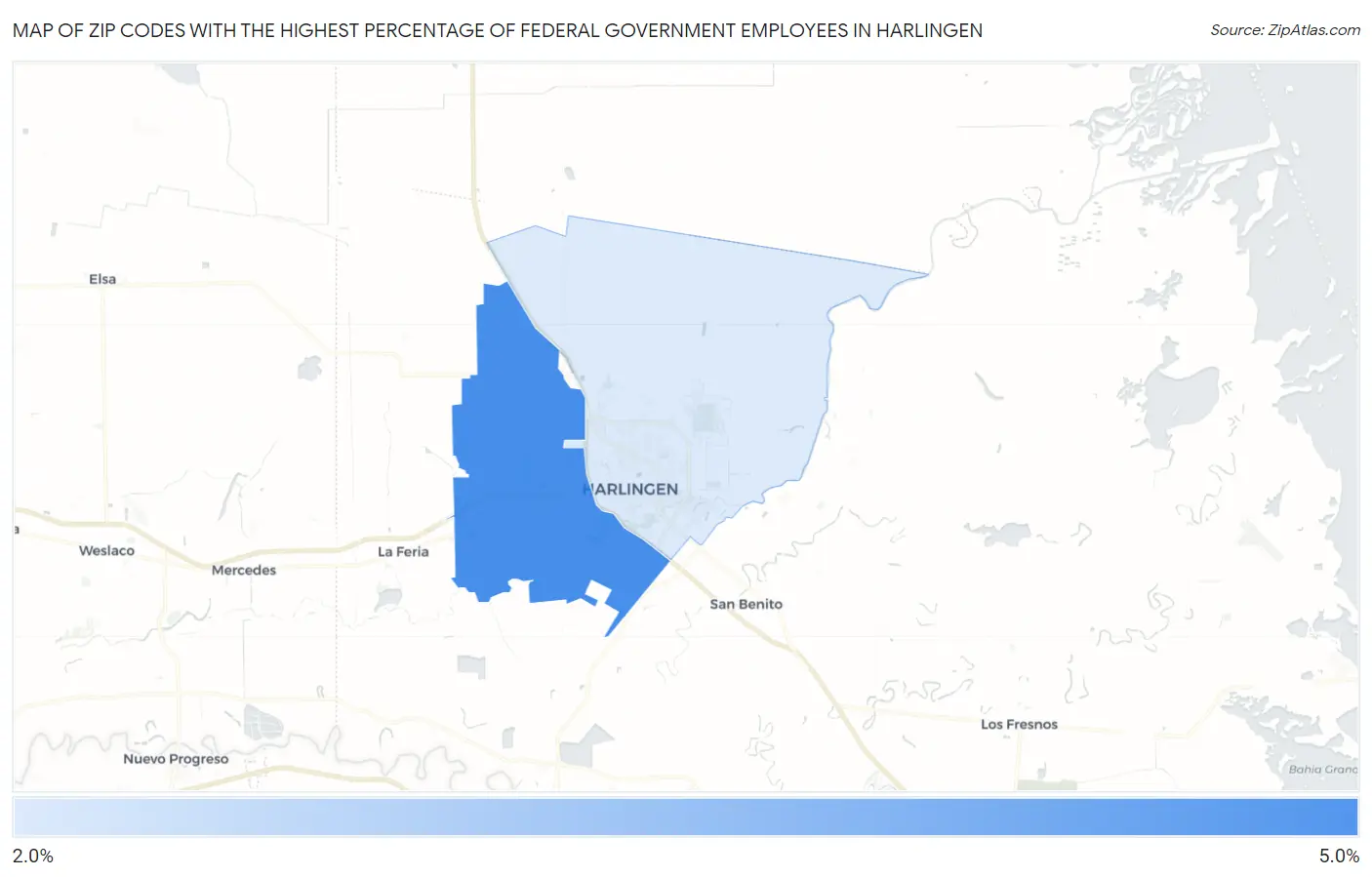Click the Weslaco map label
The height and width of the screenshot is (877, 1372).
[x=106, y=550]
